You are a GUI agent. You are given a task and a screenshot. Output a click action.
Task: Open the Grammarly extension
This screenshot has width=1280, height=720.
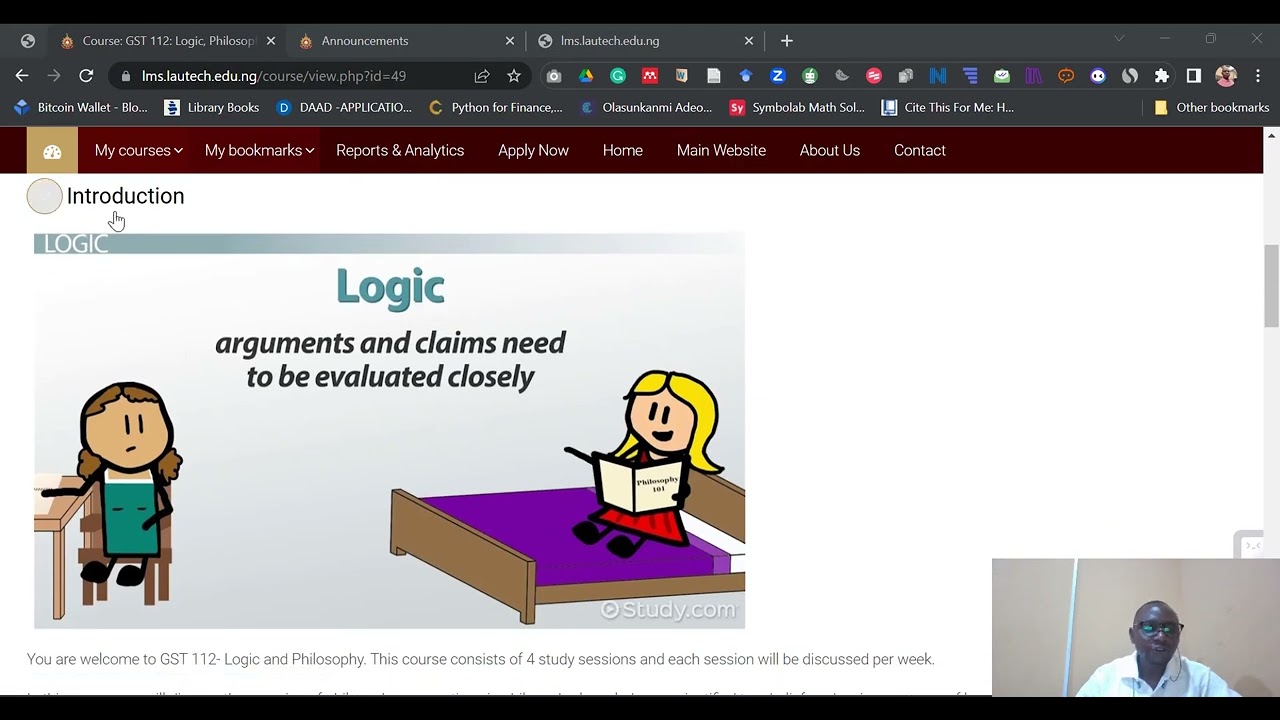pyautogui.click(x=618, y=76)
